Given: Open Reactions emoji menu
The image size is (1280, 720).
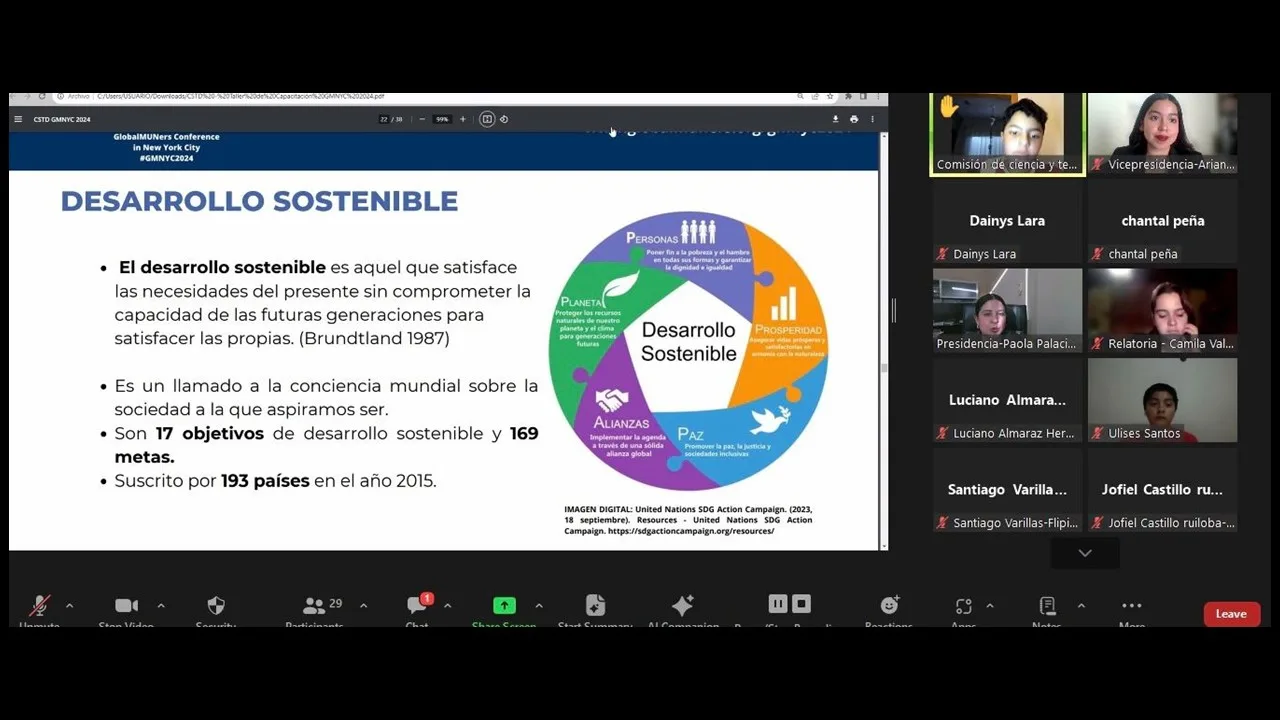Looking at the screenshot, I should point(888,607).
